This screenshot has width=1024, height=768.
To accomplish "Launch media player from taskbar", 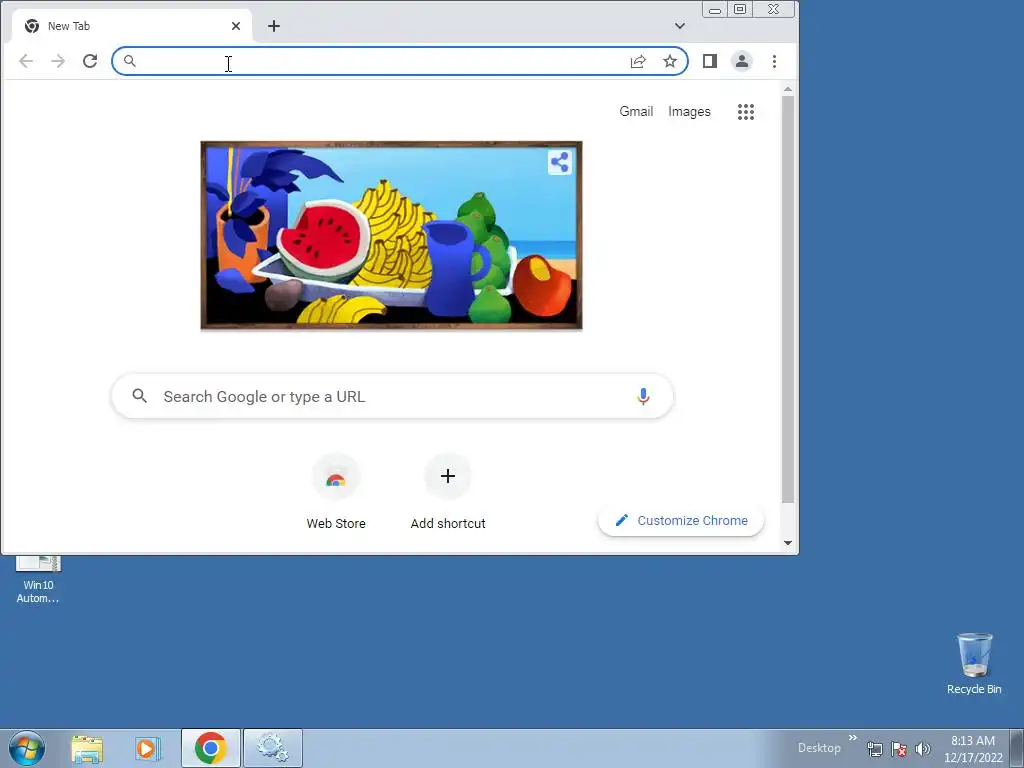I will click(x=148, y=748).
